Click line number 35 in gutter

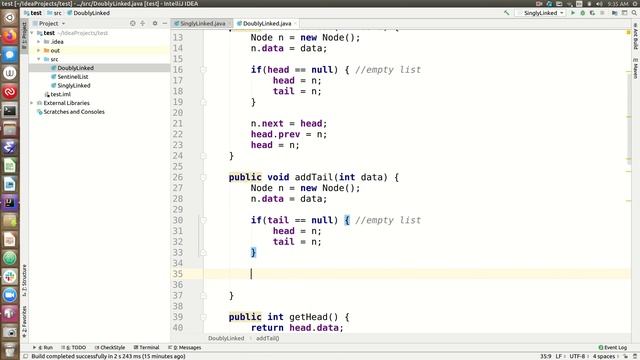(178, 274)
